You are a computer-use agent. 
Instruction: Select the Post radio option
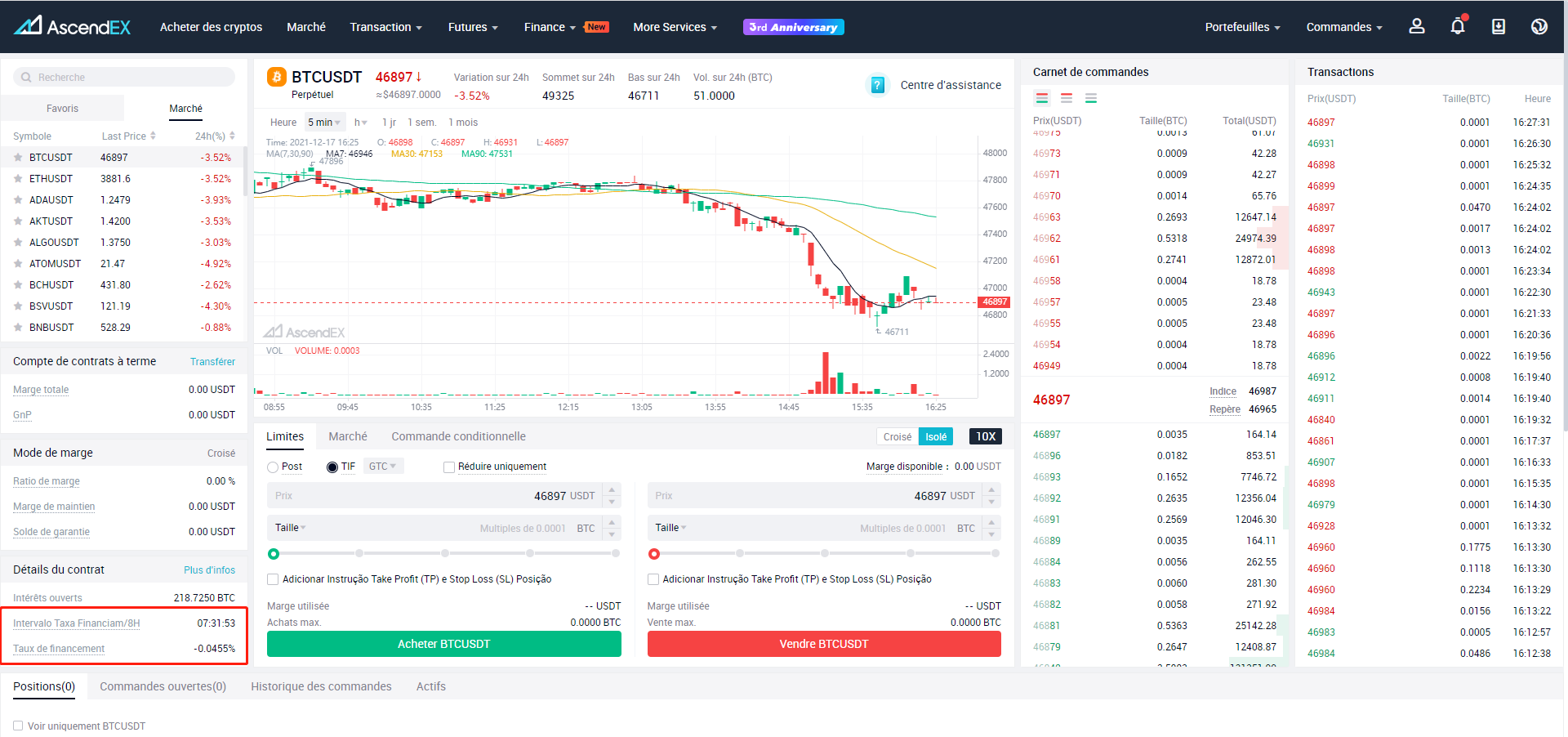[x=273, y=467]
